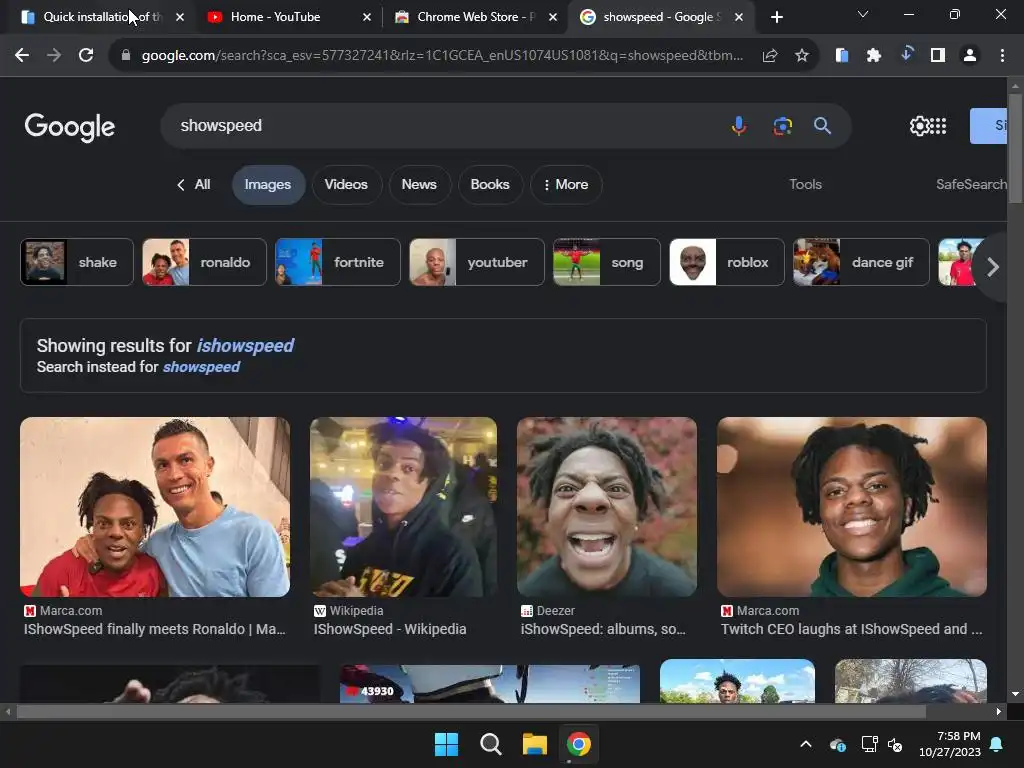This screenshot has width=1024, height=768.
Task: Click the magnifier search button in the search box
Action: [822, 125]
